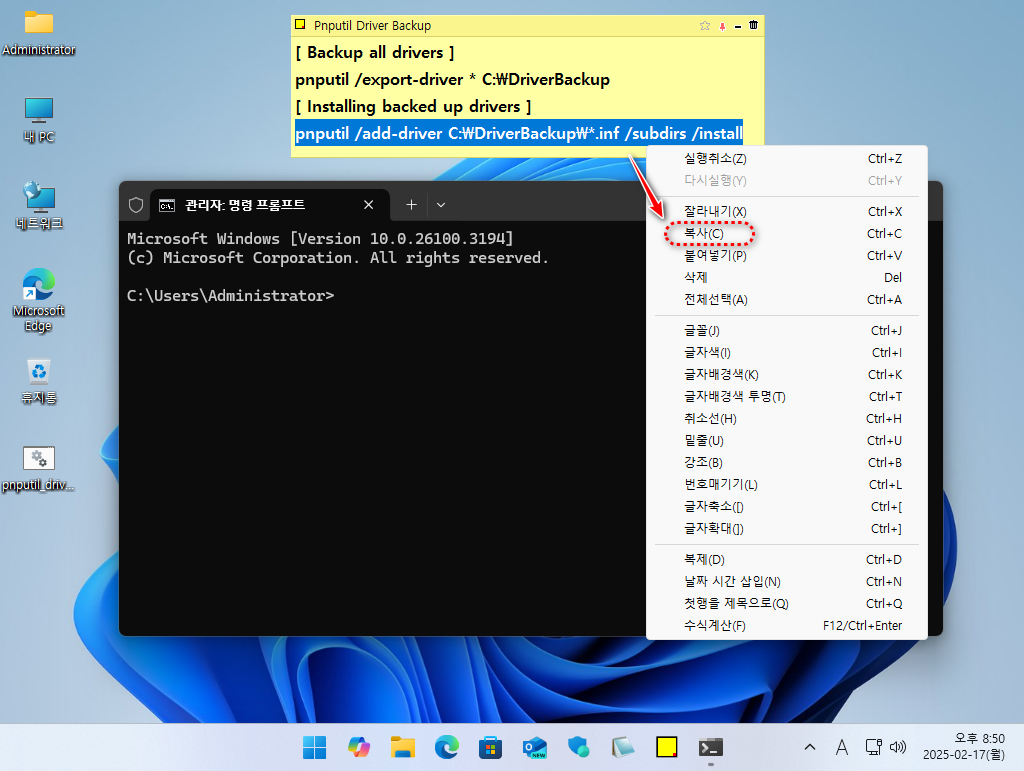
Task: Select 글자배경색(K) menu entry
Action: (786, 375)
